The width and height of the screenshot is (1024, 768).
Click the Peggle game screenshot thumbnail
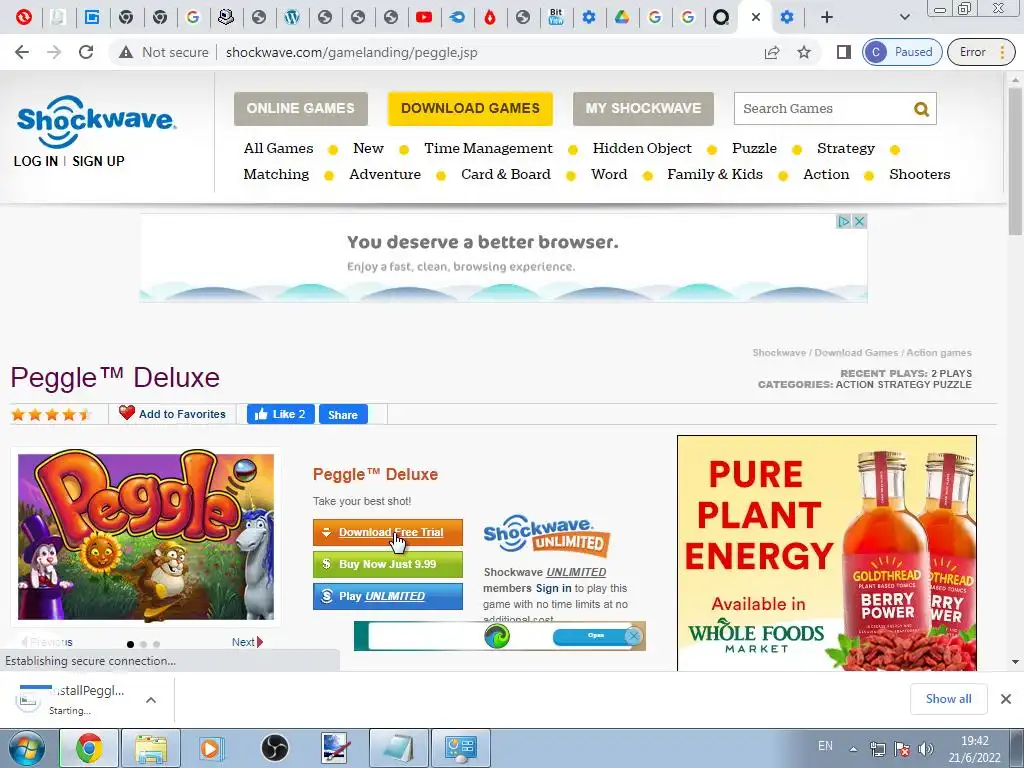[x=146, y=536]
